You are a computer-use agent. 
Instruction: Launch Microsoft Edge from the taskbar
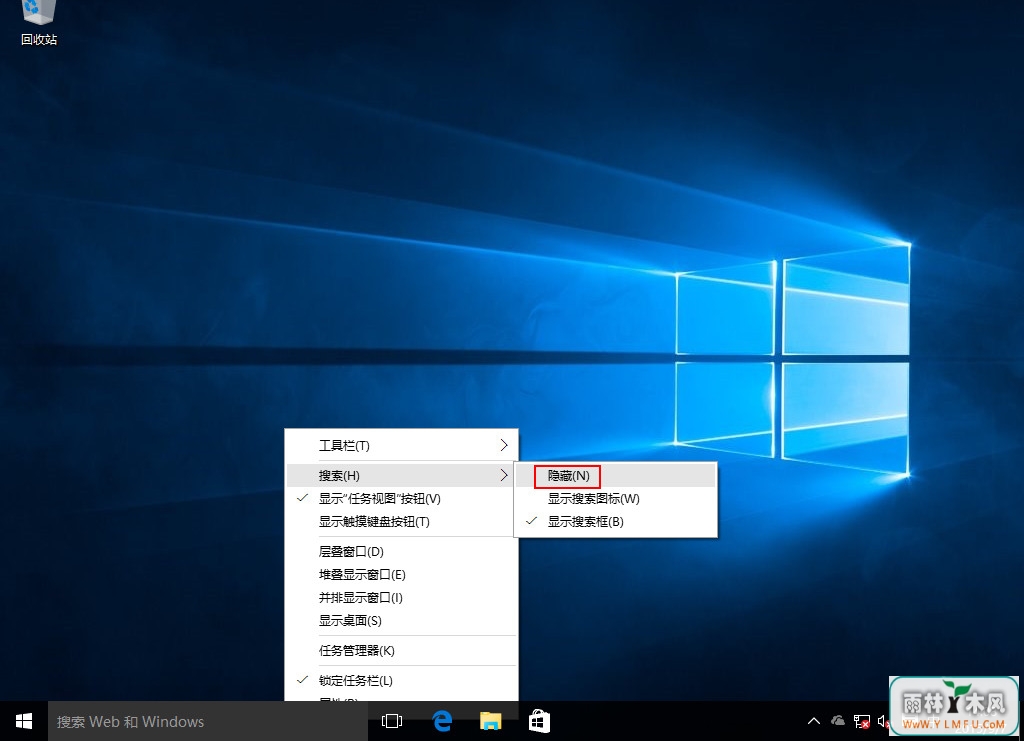pos(442,721)
